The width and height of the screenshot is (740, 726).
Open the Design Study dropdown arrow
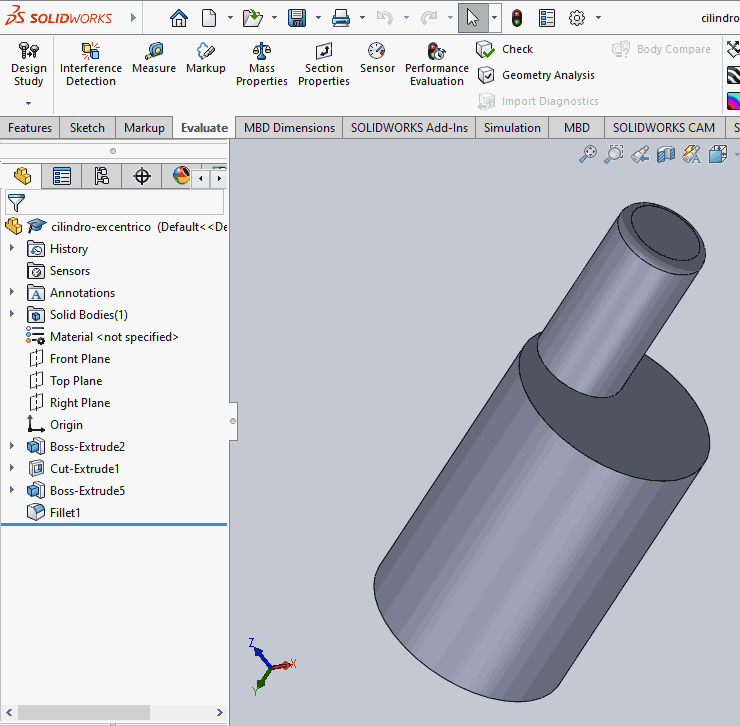tap(28, 103)
